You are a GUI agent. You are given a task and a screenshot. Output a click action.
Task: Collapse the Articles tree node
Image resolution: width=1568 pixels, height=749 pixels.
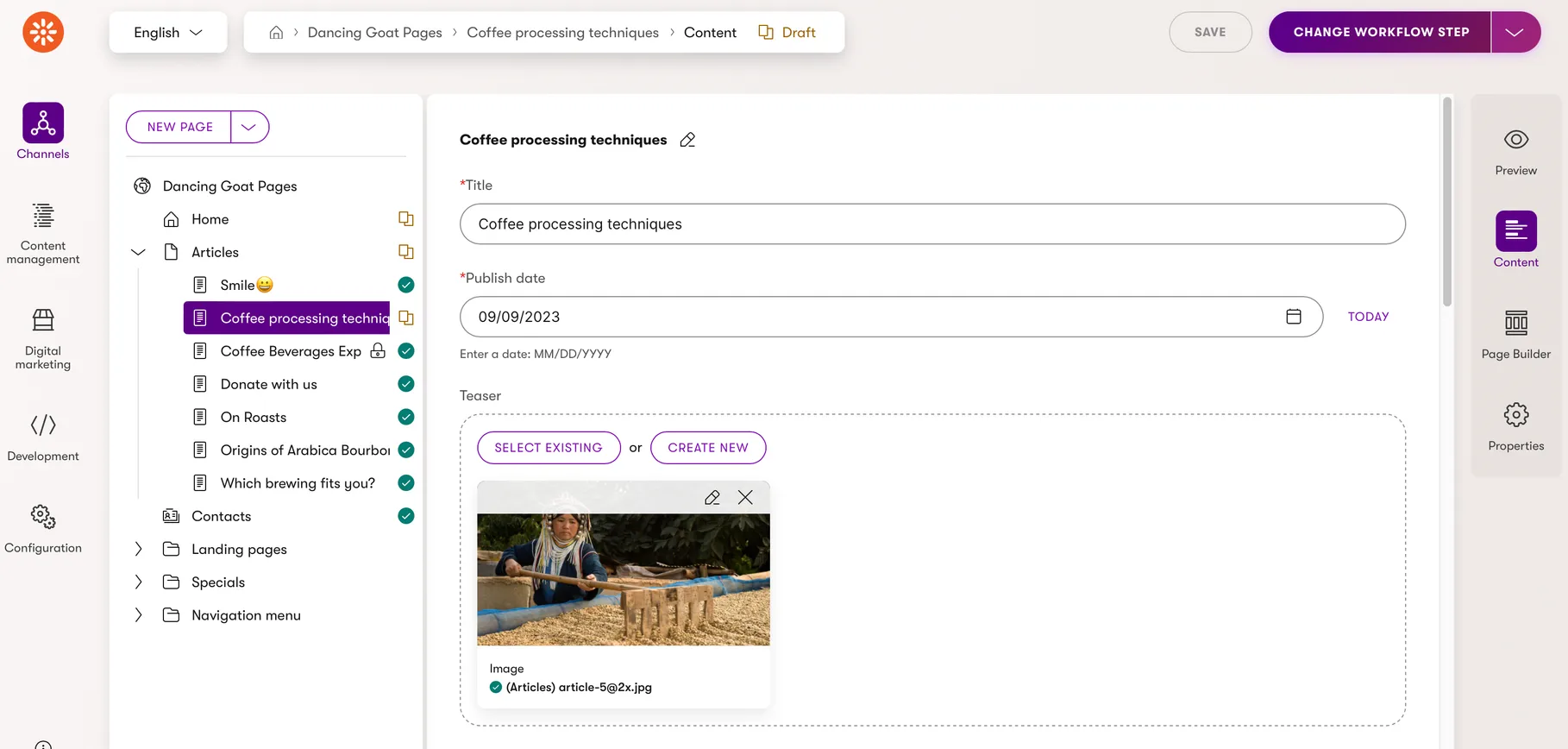[138, 252]
